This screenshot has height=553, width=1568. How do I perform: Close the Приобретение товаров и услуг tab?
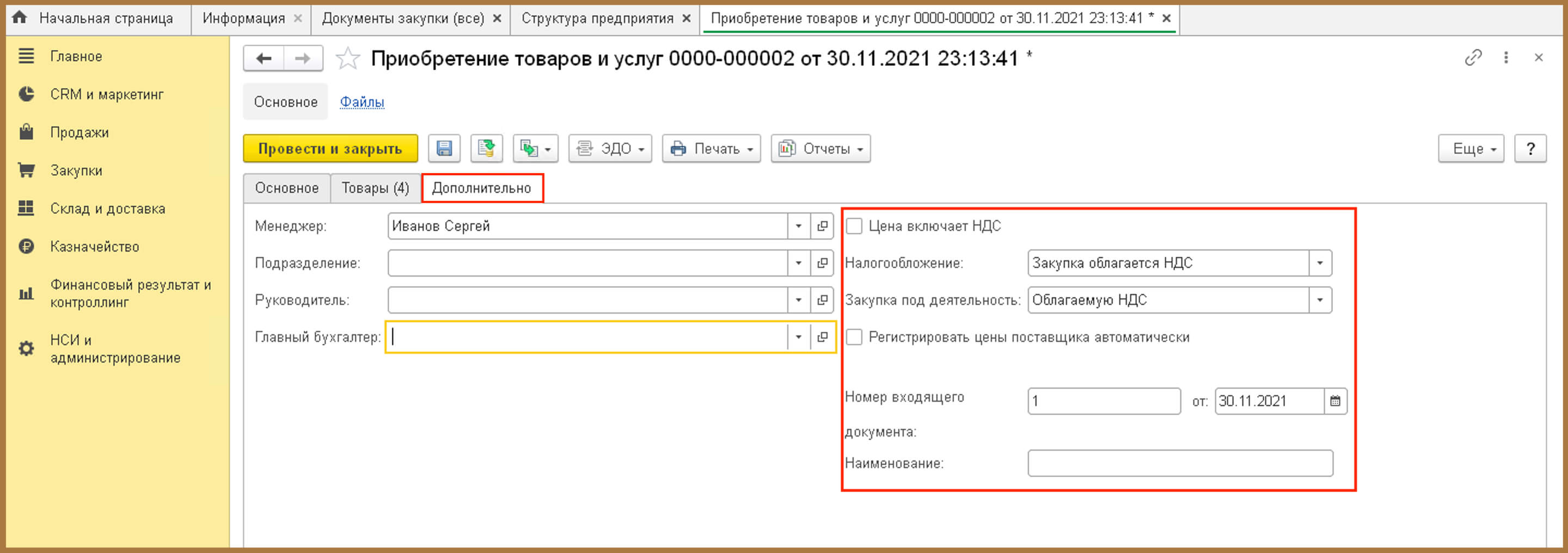pos(1166,19)
